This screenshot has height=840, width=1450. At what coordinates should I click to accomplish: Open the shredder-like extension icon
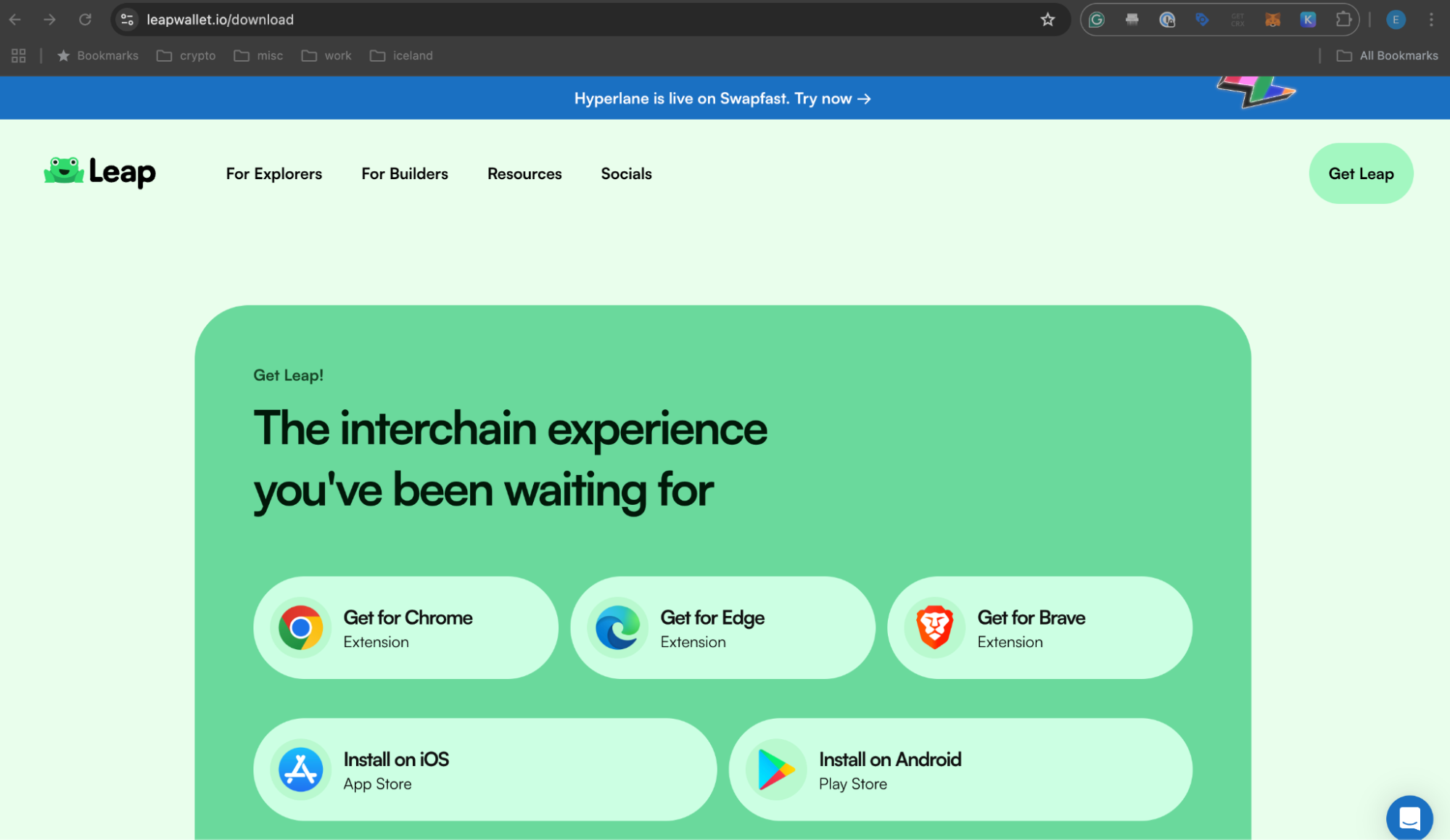pos(1132,20)
